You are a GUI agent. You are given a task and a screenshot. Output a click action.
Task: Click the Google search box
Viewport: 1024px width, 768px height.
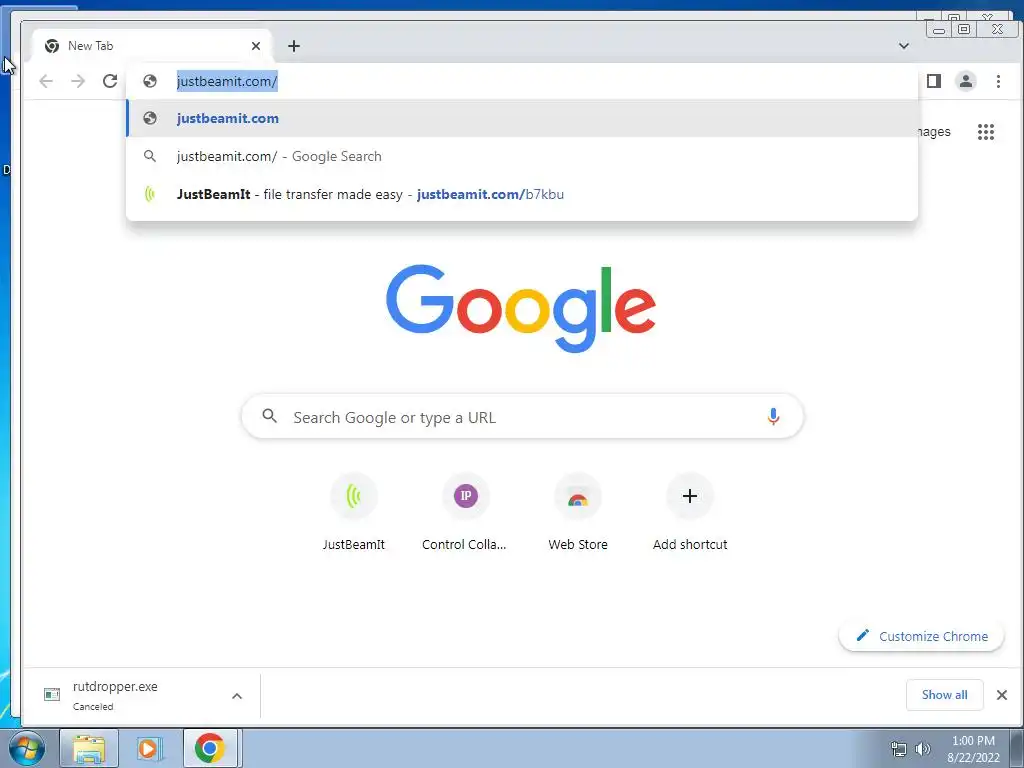[522, 417]
